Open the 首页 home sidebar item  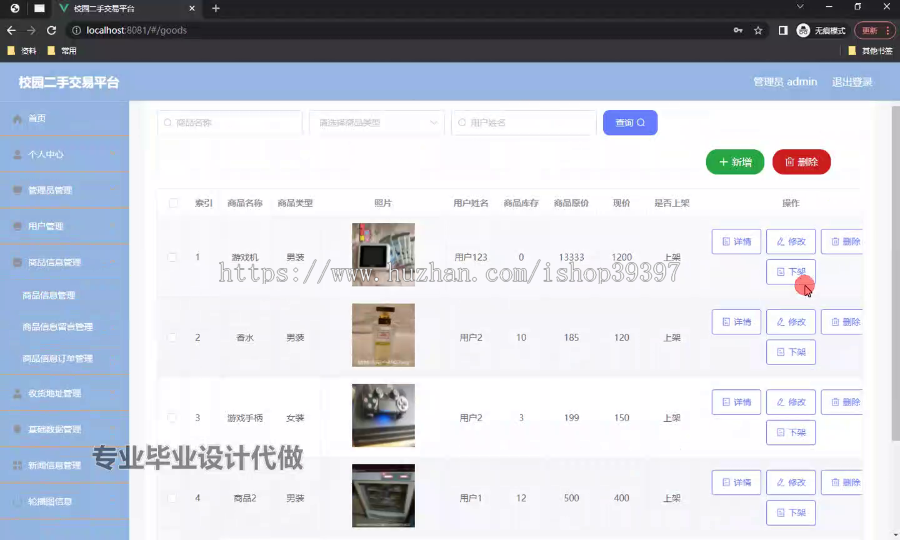(64, 119)
